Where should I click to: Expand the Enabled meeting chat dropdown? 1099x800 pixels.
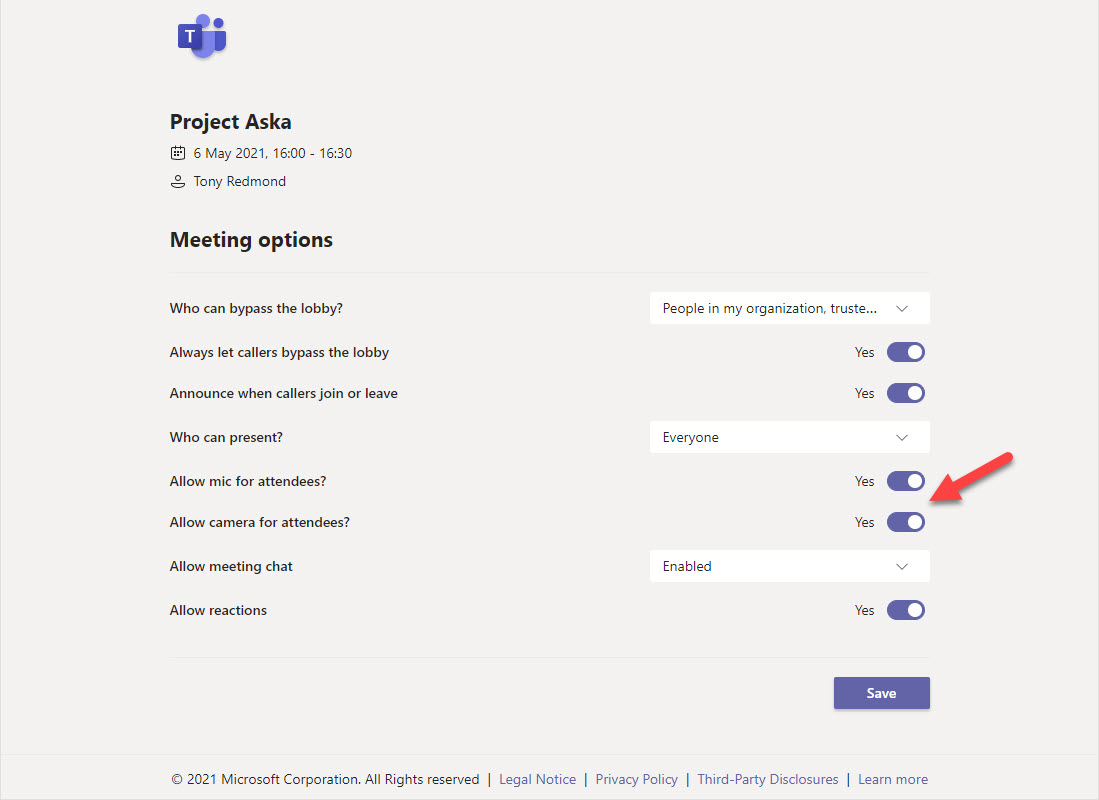pyautogui.click(x=790, y=567)
